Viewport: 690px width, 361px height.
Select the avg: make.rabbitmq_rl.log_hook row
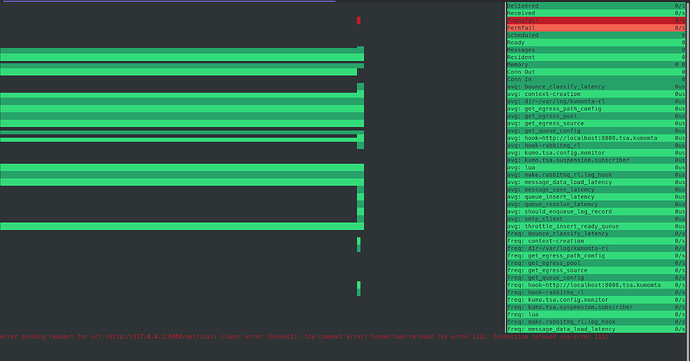pos(596,175)
